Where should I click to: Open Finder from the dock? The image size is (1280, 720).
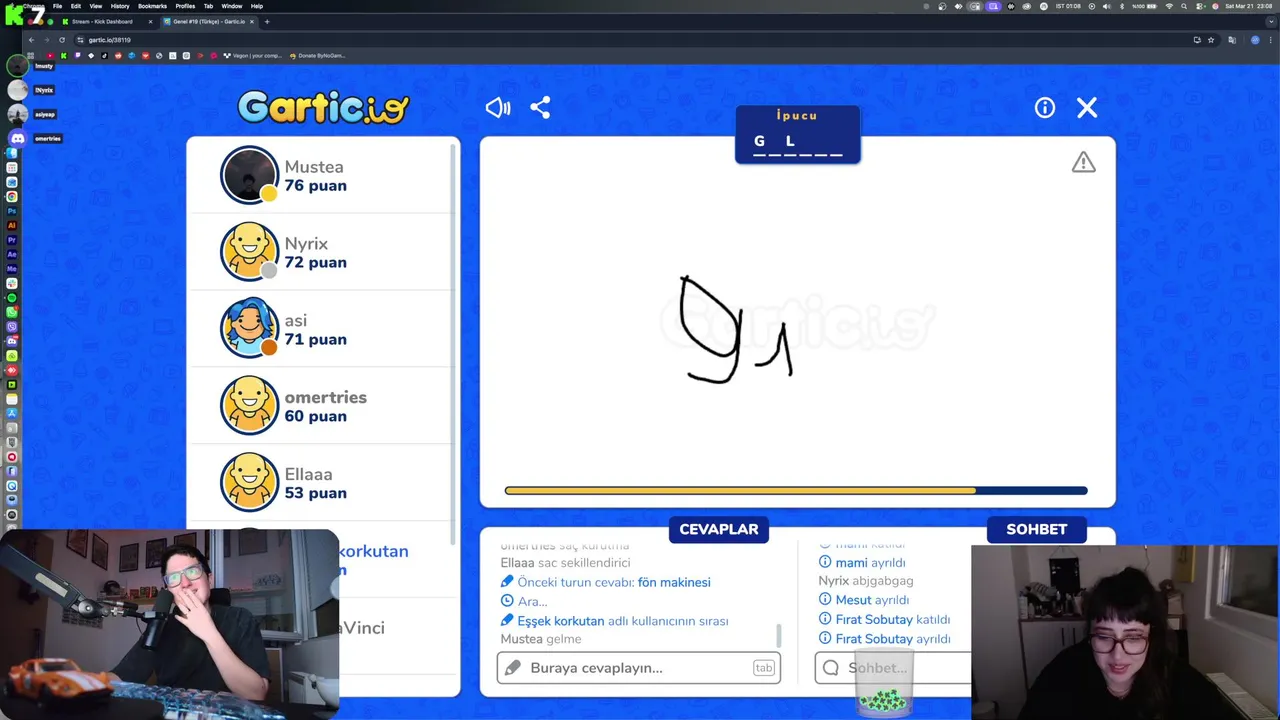[12, 153]
